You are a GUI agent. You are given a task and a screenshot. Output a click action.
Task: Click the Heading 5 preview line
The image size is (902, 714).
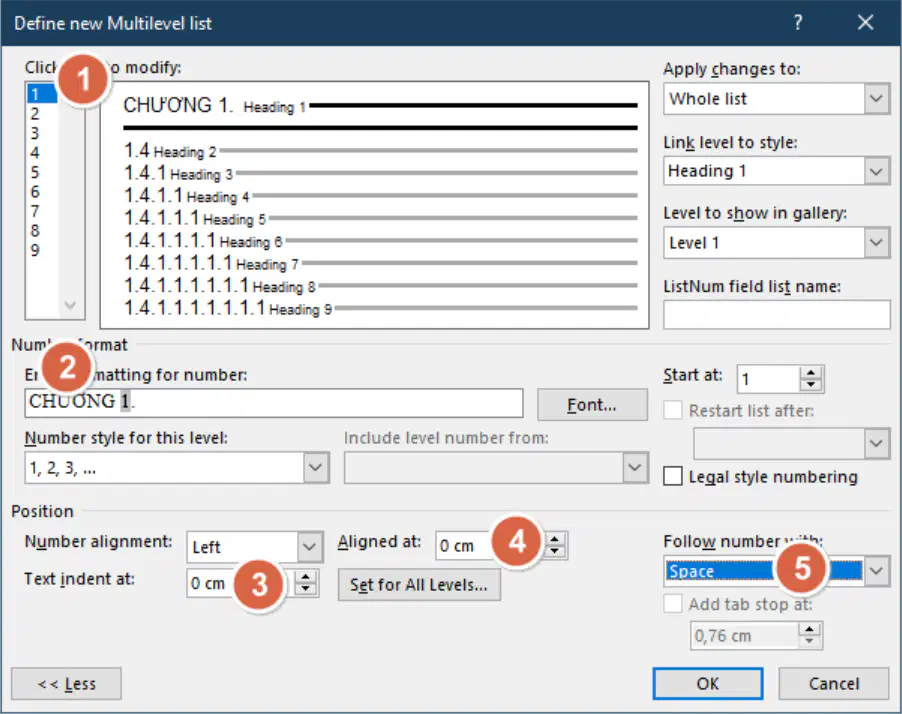(381, 218)
